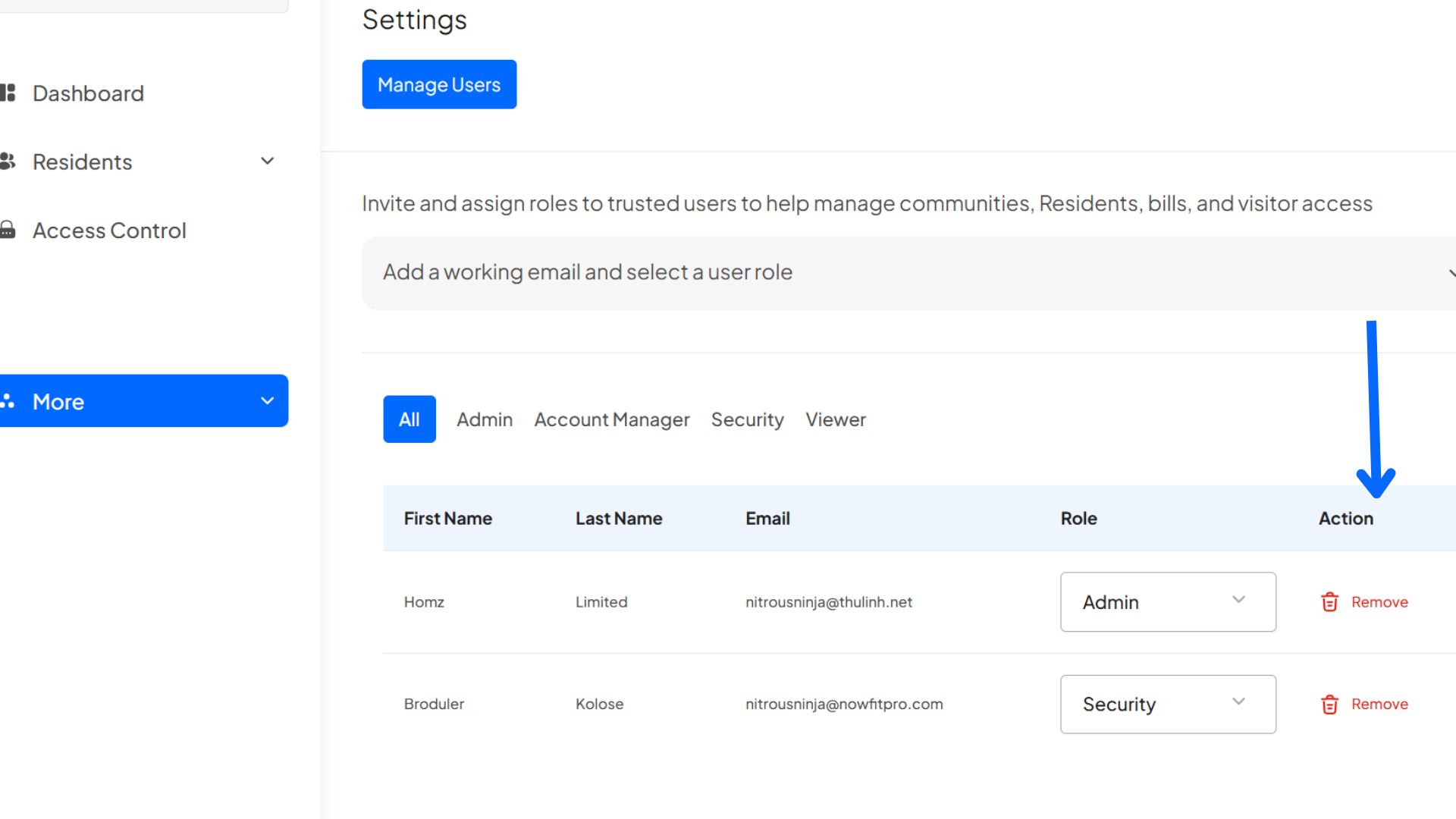This screenshot has width=1456, height=819.
Task: Click the trash icon next to Homz Limited
Action: 1329,601
